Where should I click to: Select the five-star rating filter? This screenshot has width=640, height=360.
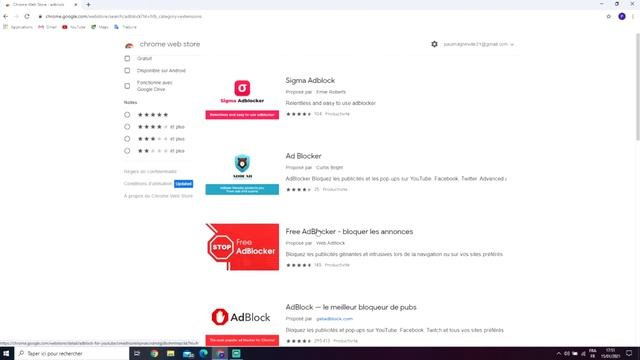point(127,115)
